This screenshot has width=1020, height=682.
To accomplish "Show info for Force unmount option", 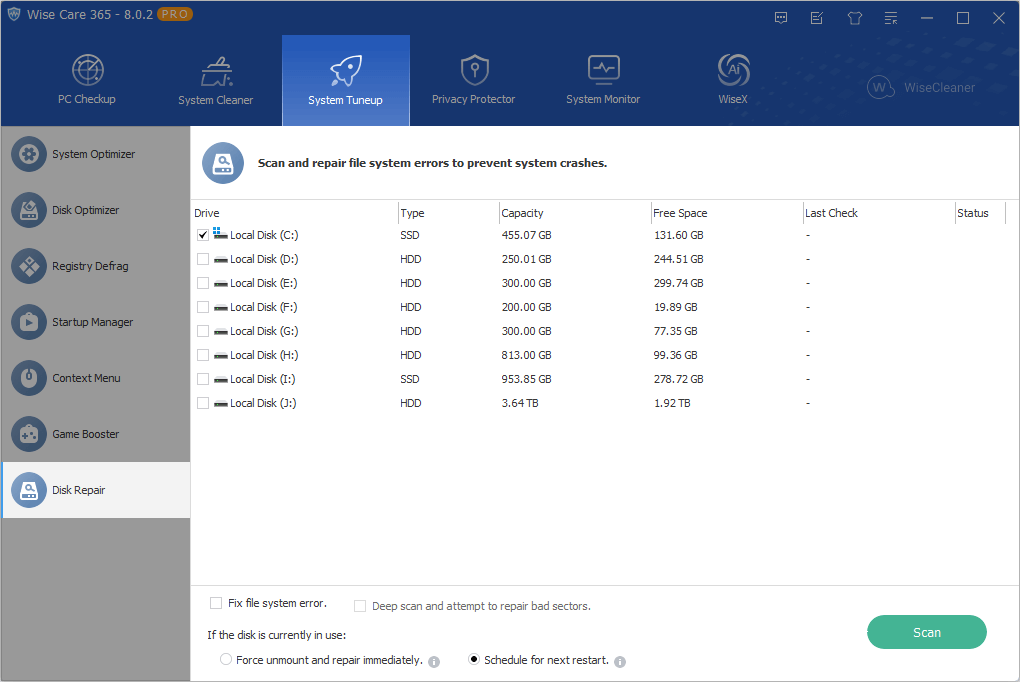I will [x=434, y=662].
